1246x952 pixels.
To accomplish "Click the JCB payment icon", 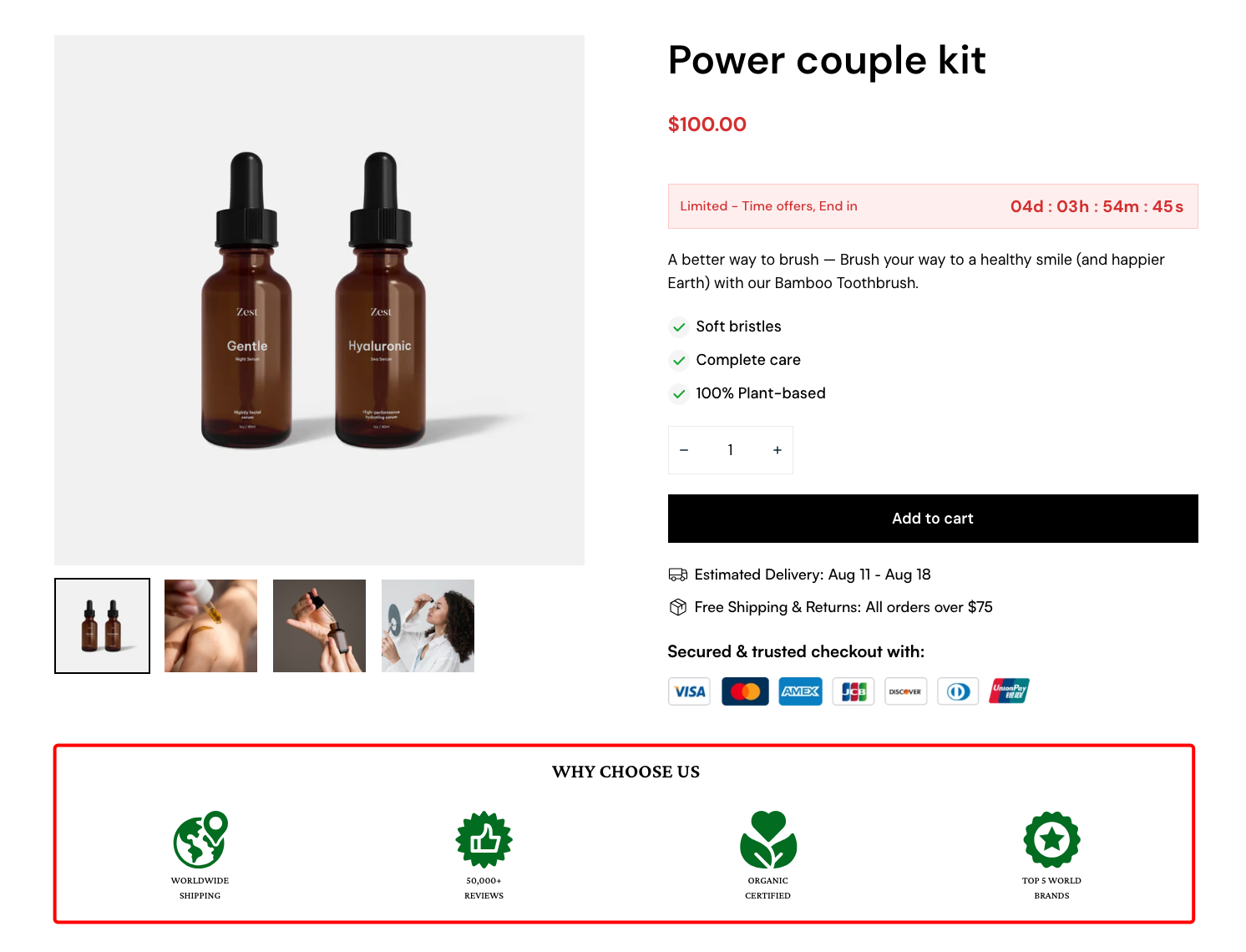I will pyautogui.click(x=853, y=691).
